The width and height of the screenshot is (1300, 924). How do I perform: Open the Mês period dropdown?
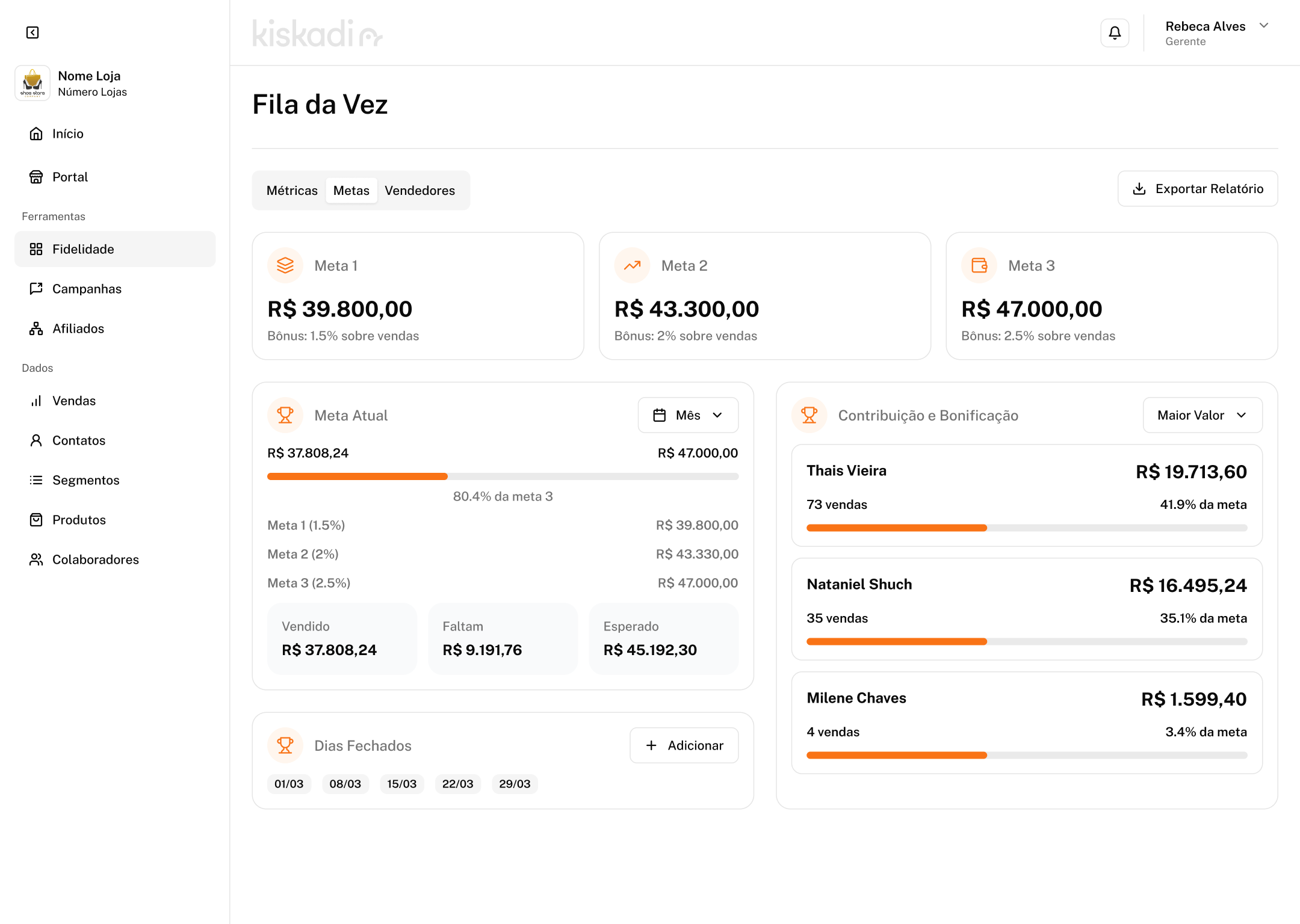688,415
